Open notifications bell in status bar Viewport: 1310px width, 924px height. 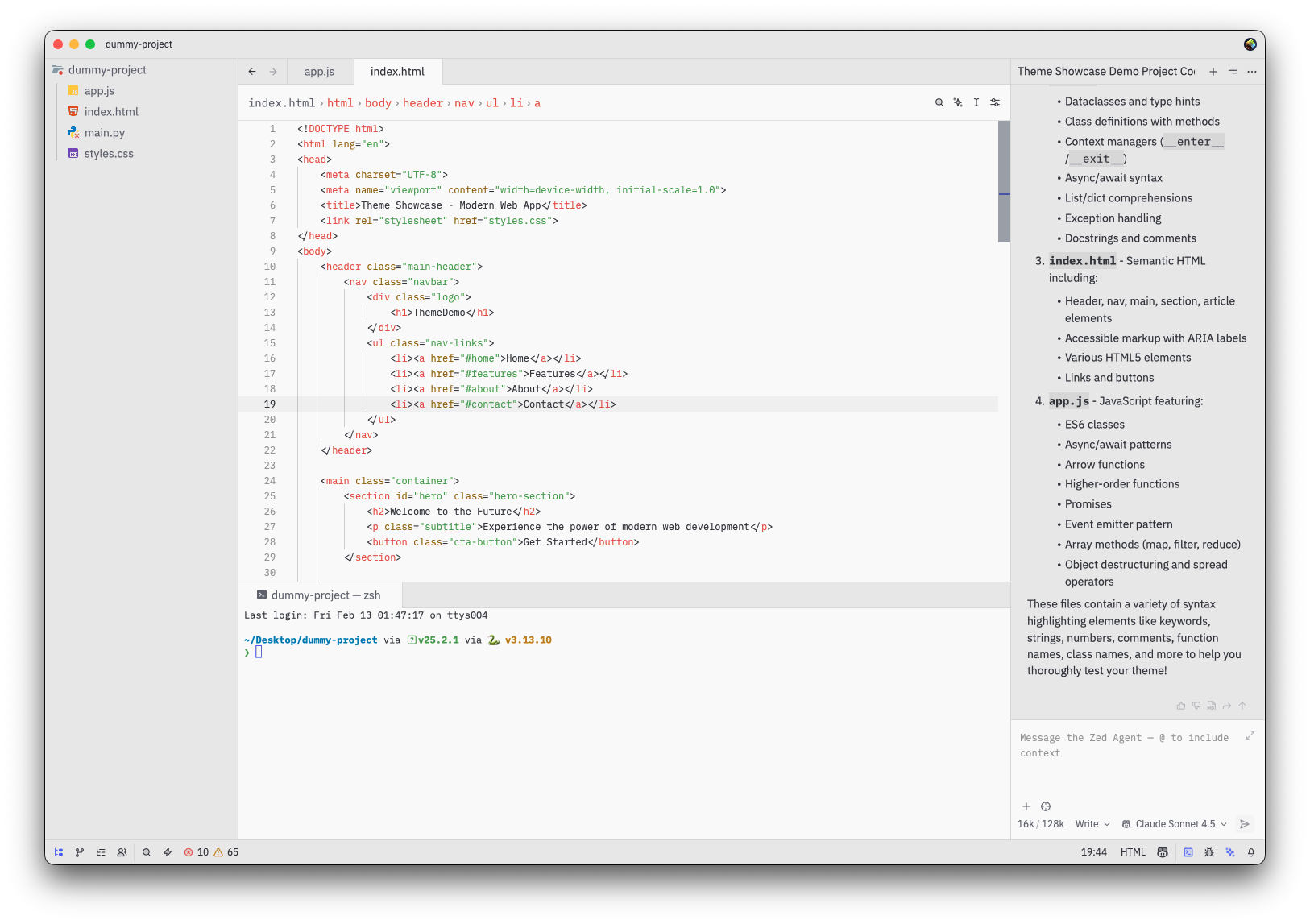click(x=1251, y=852)
